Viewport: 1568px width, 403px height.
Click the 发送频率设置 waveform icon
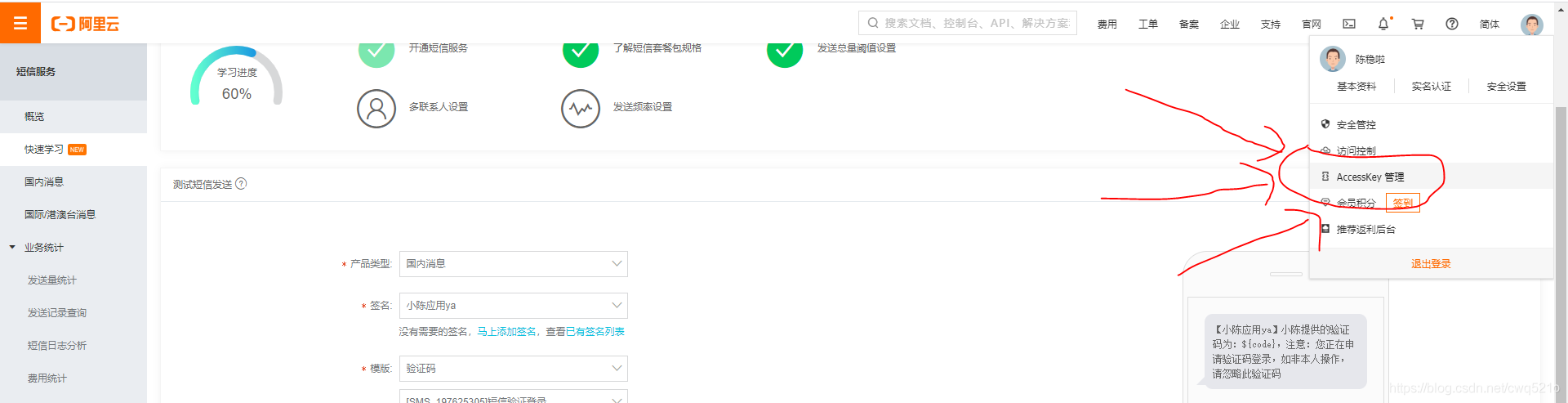pyautogui.click(x=581, y=108)
